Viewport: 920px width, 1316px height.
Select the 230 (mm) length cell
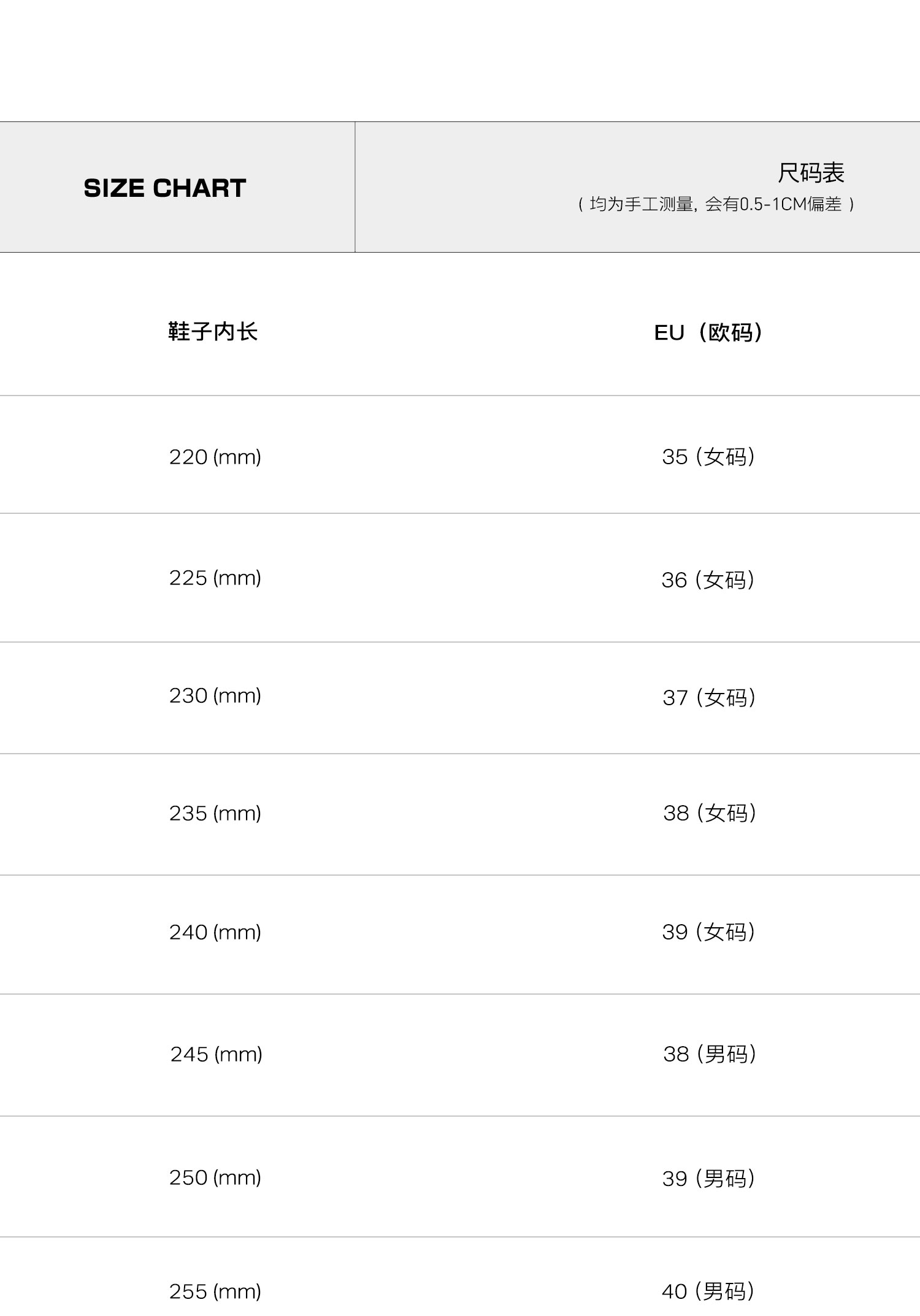pos(215,695)
